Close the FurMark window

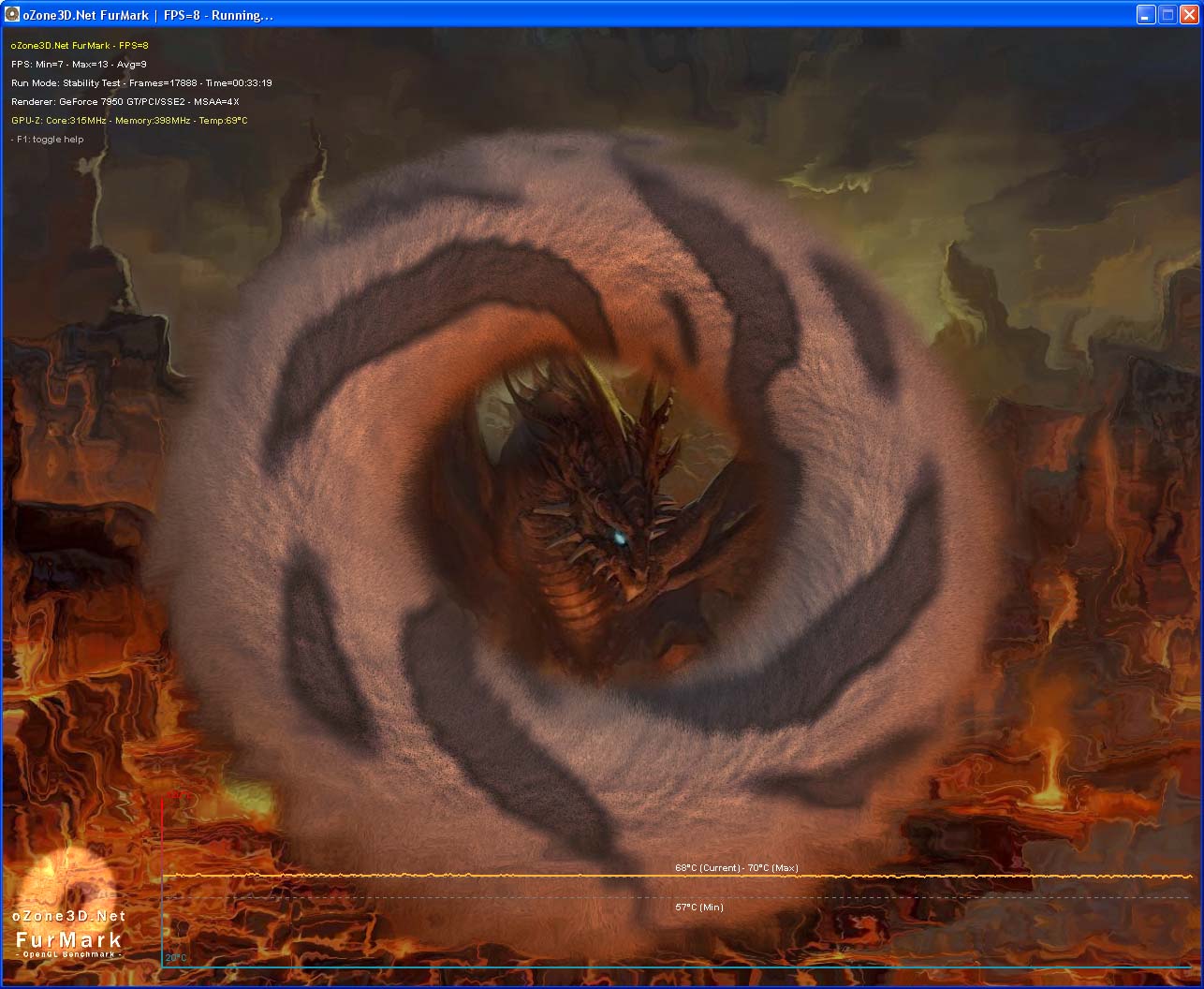click(x=1189, y=14)
